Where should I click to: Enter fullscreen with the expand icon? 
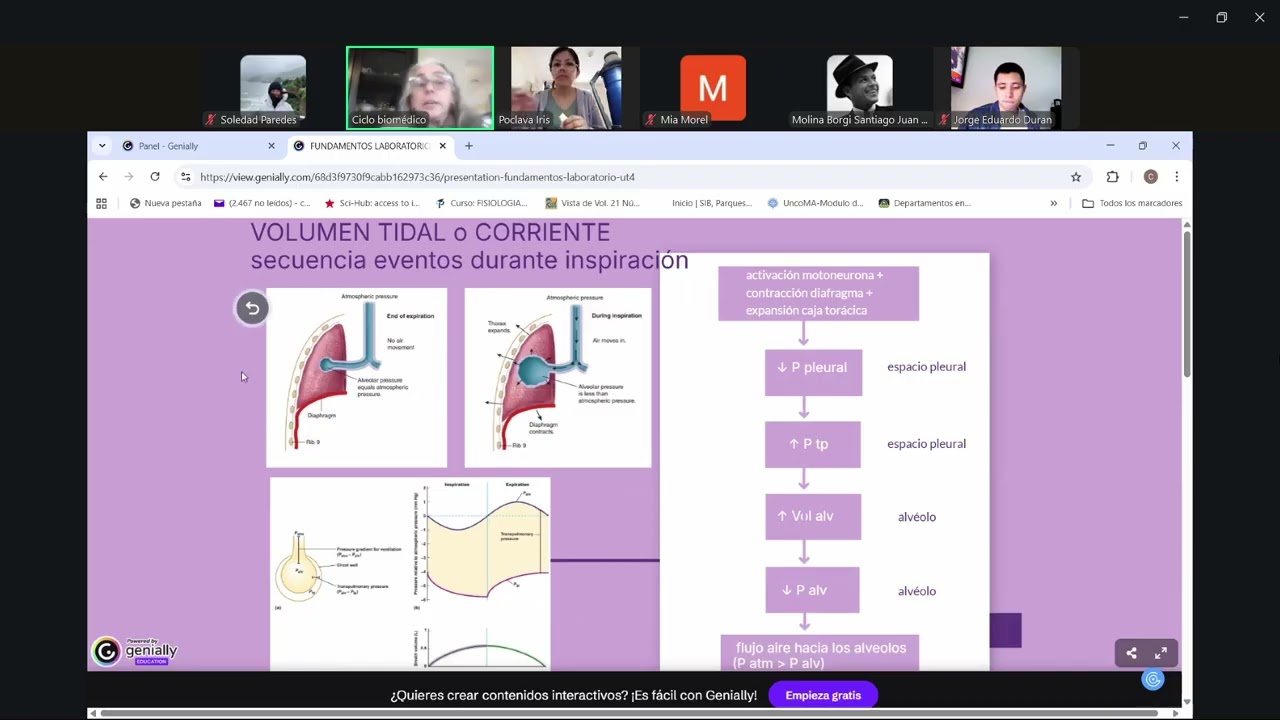[x=1161, y=653]
